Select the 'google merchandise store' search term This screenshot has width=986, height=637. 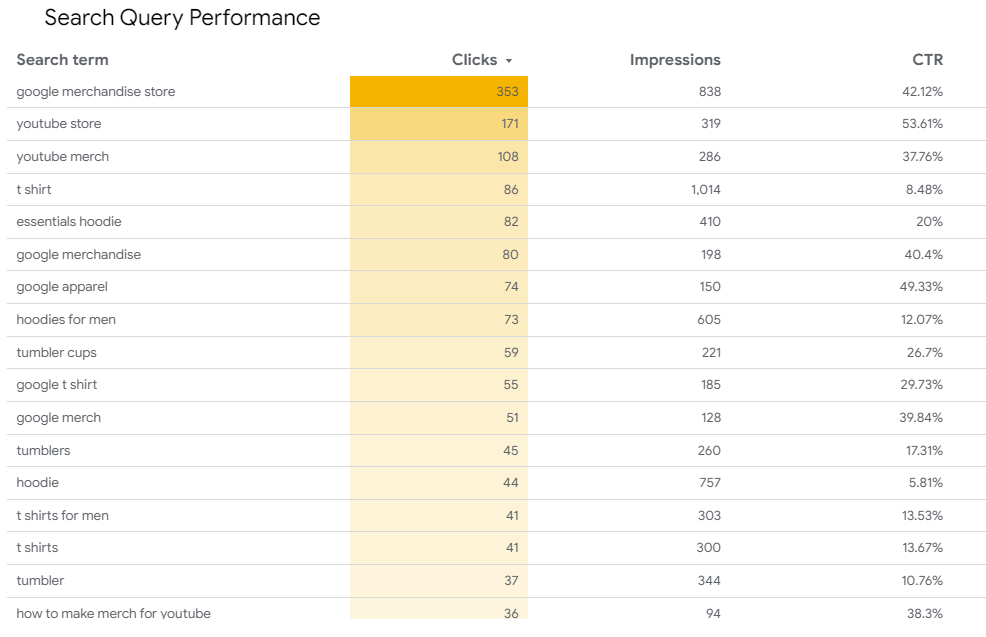(96, 92)
